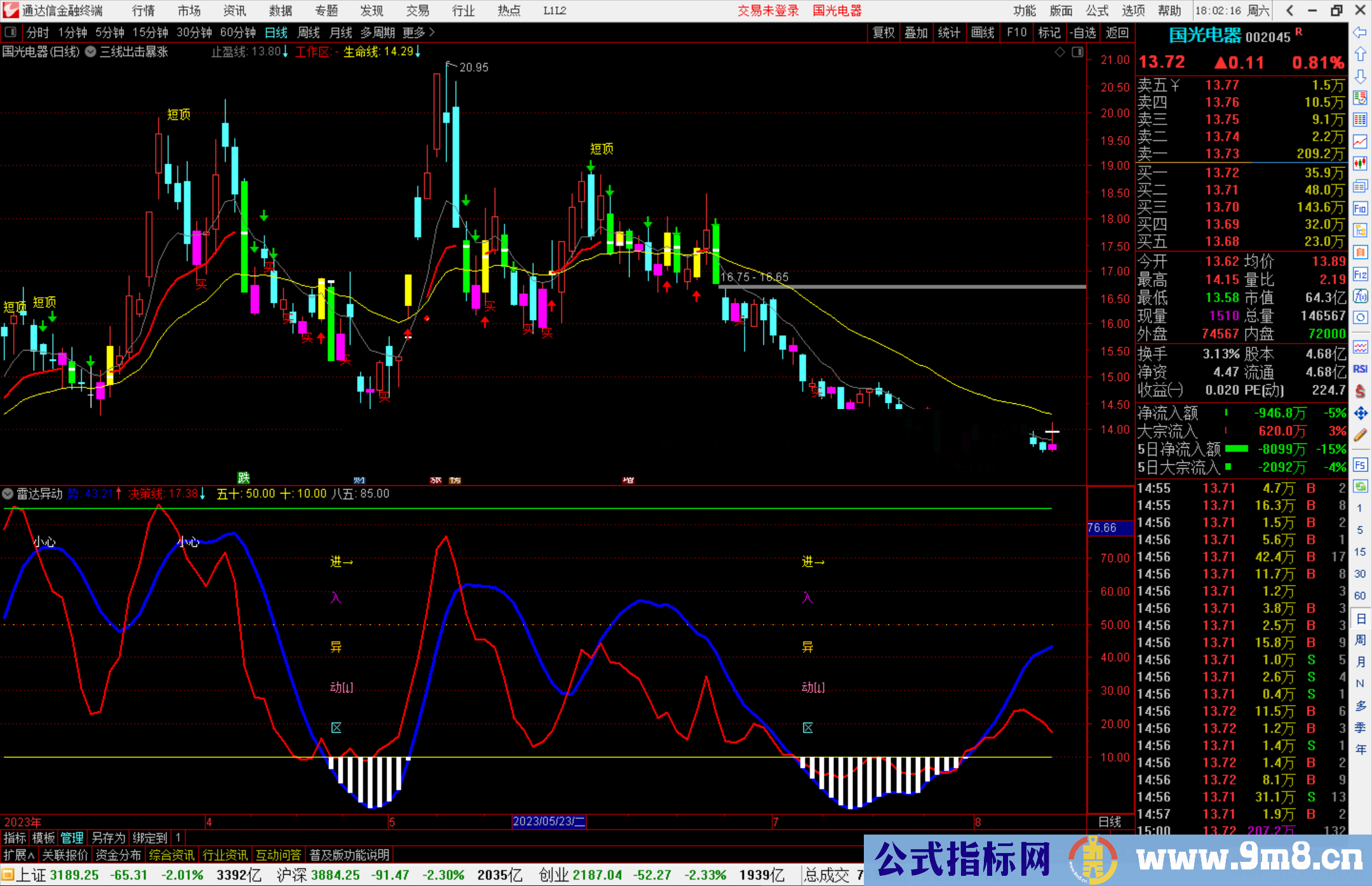Open dropdown beside 雷达异动 indicator
The image size is (1372, 886).
coord(8,493)
